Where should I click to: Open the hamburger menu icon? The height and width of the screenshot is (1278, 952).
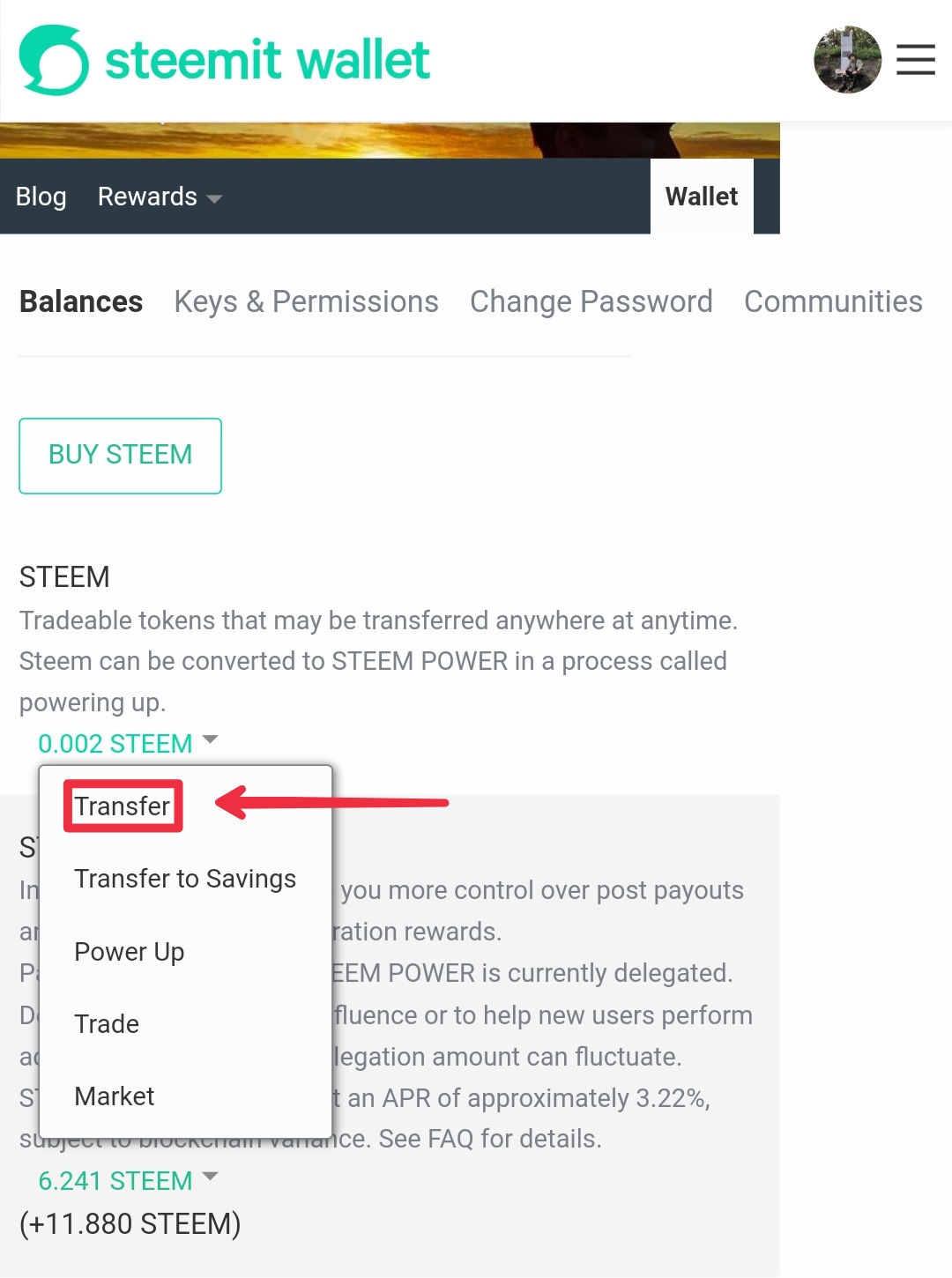point(915,60)
